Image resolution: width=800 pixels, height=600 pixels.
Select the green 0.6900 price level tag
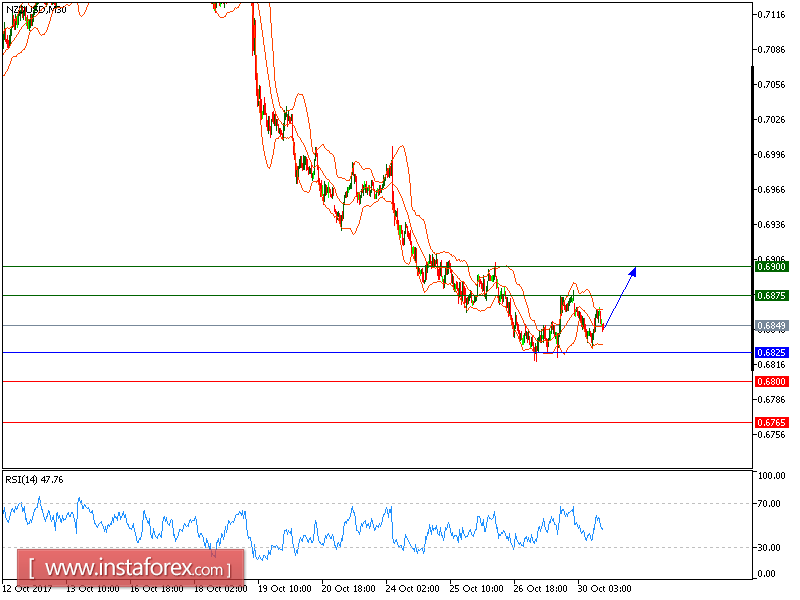pos(772,267)
